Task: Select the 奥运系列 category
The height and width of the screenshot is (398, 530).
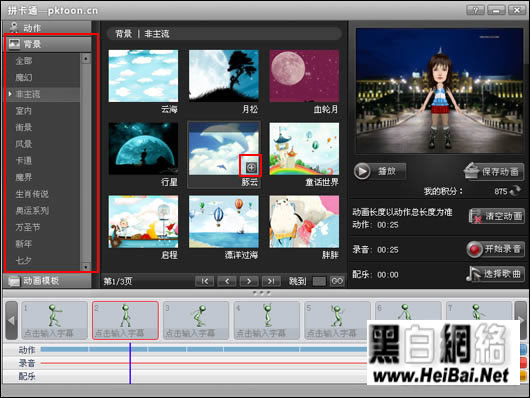Action: pos(32,211)
